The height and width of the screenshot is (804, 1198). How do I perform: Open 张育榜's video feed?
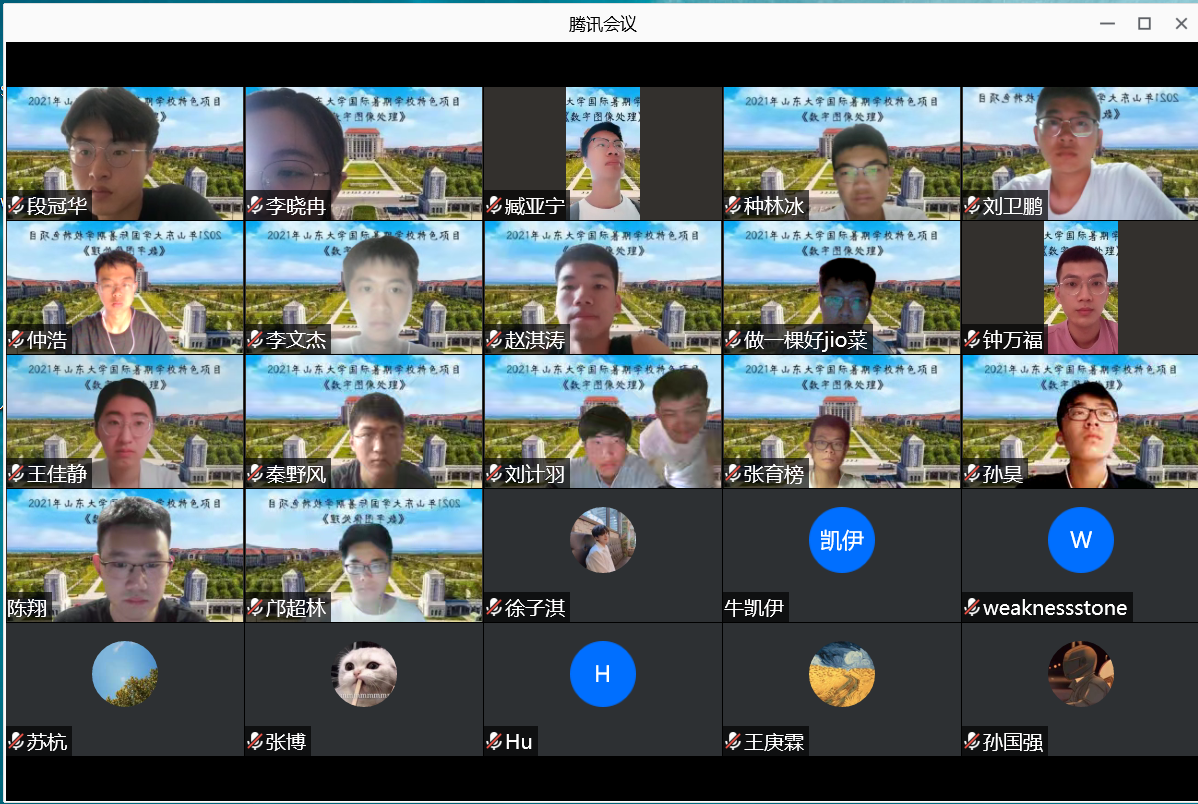(x=842, y=421)
